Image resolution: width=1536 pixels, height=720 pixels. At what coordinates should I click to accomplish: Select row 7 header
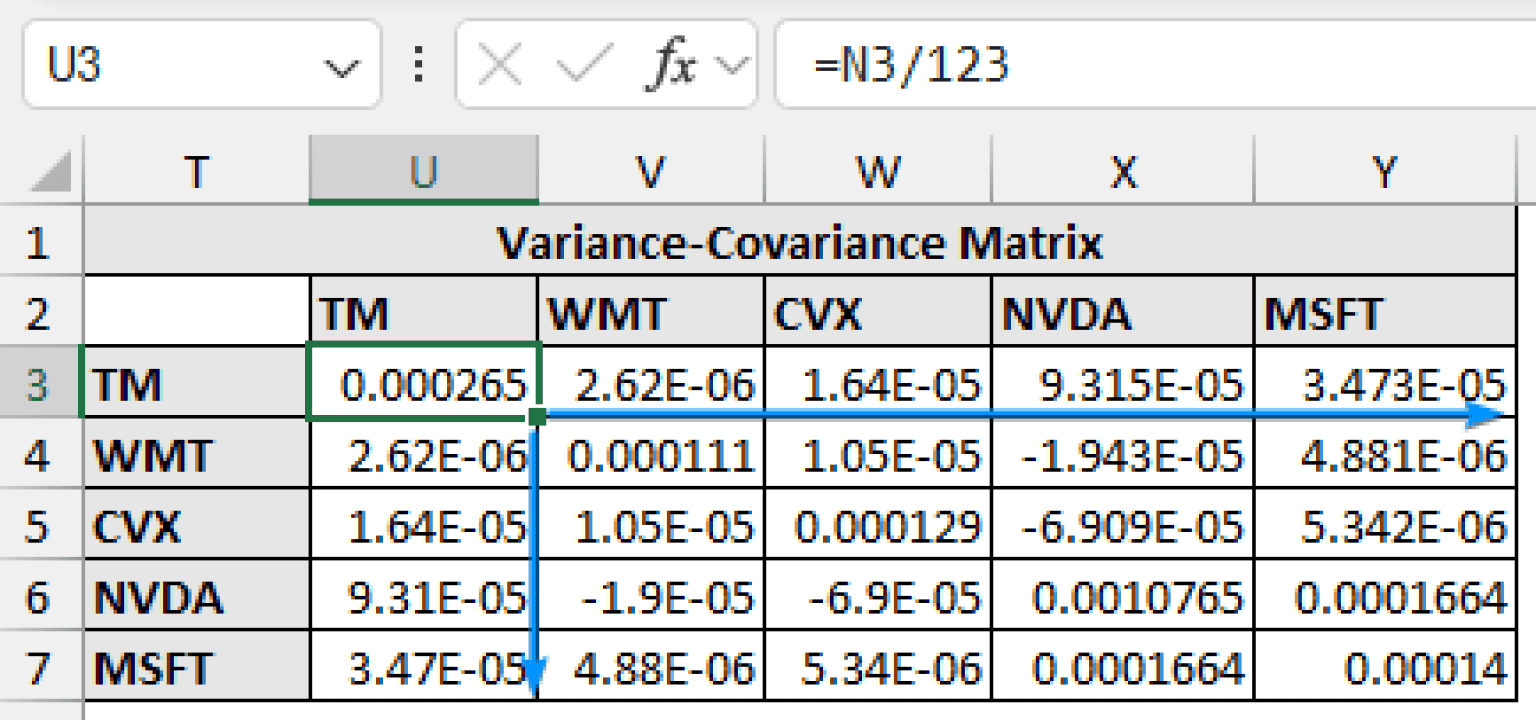click(x=40, y=668)
